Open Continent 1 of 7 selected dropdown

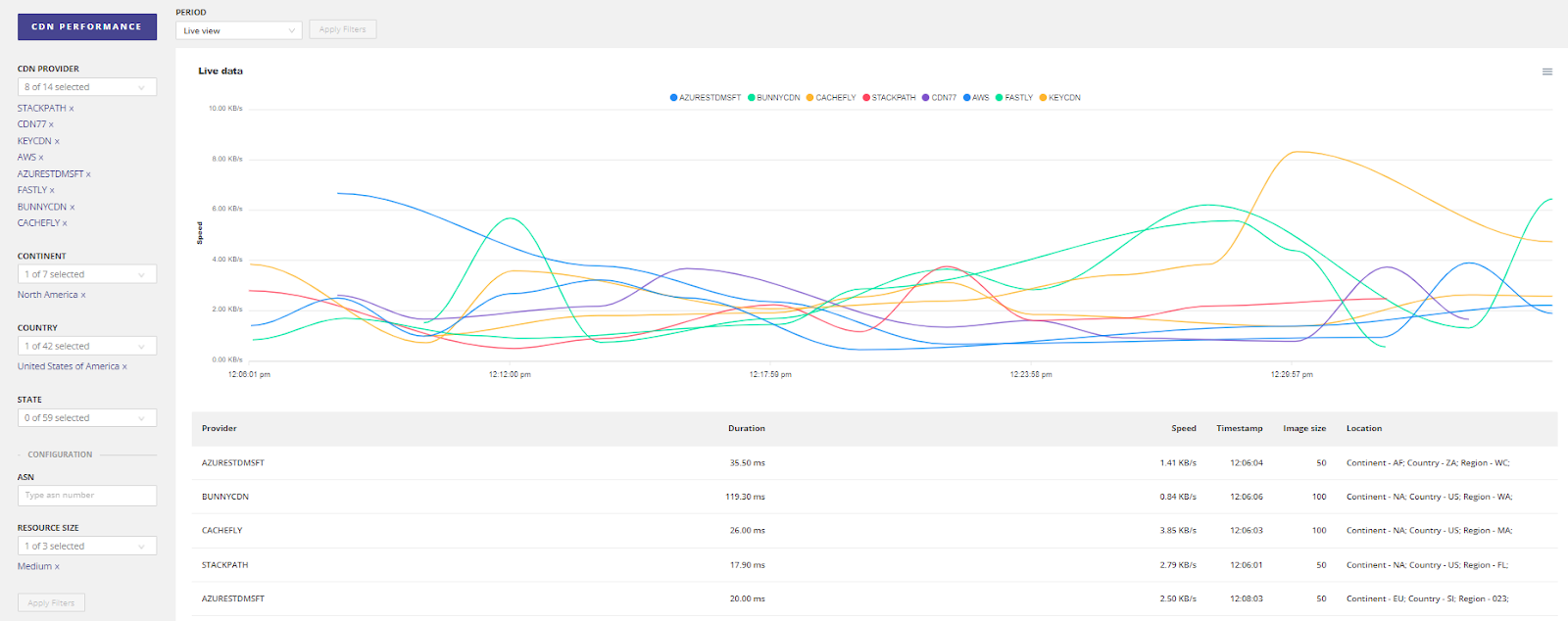tap(87, 274)
